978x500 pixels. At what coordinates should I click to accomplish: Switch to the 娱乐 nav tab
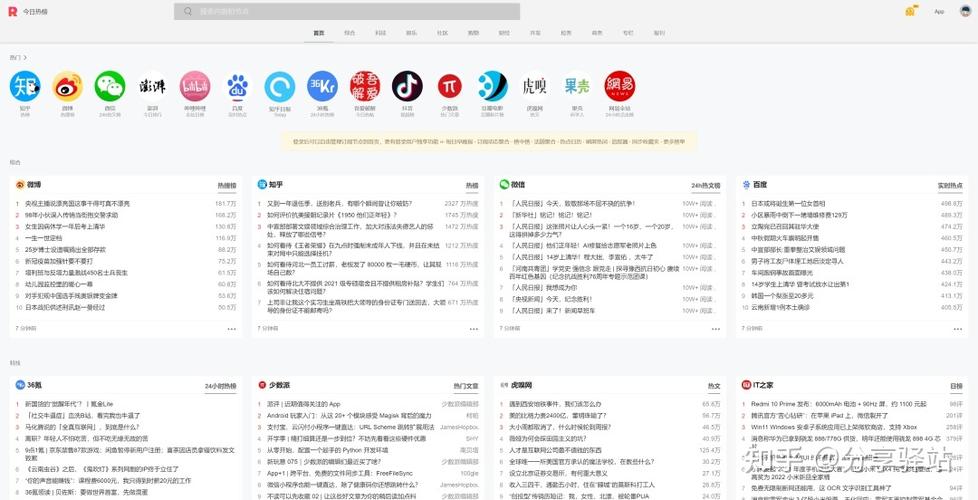(x=412, y=32)
